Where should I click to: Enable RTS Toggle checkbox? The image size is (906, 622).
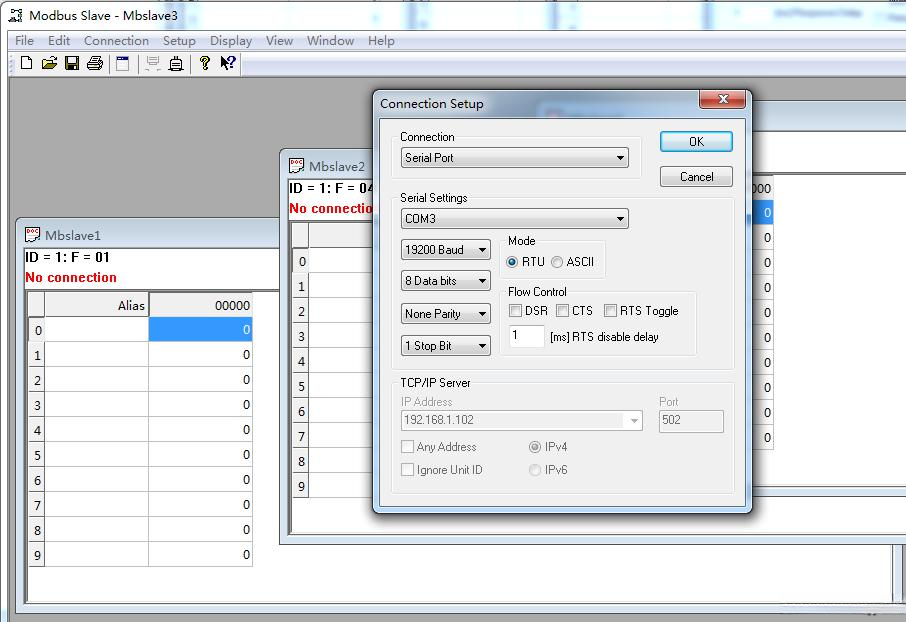pyautogui.click(x=610, y=311)
